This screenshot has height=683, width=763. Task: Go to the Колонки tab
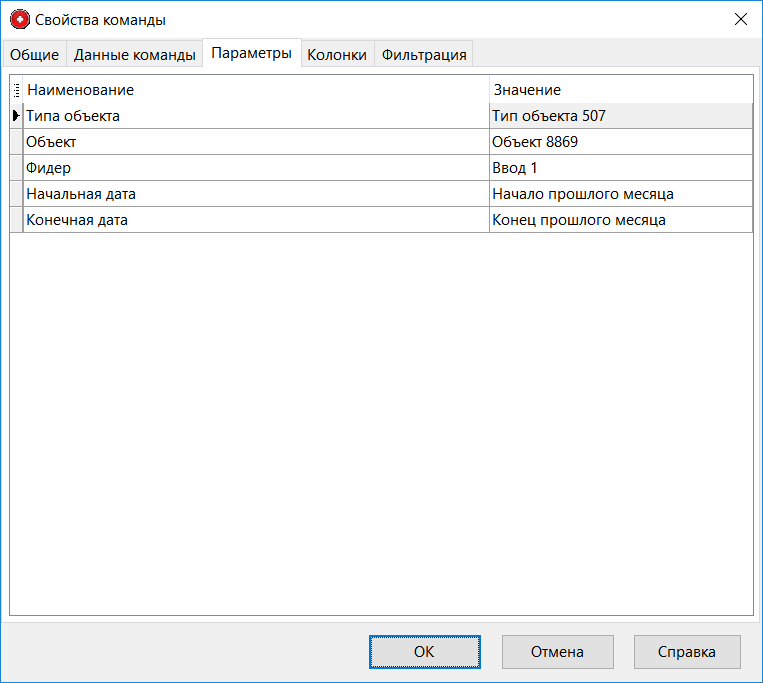337,55
